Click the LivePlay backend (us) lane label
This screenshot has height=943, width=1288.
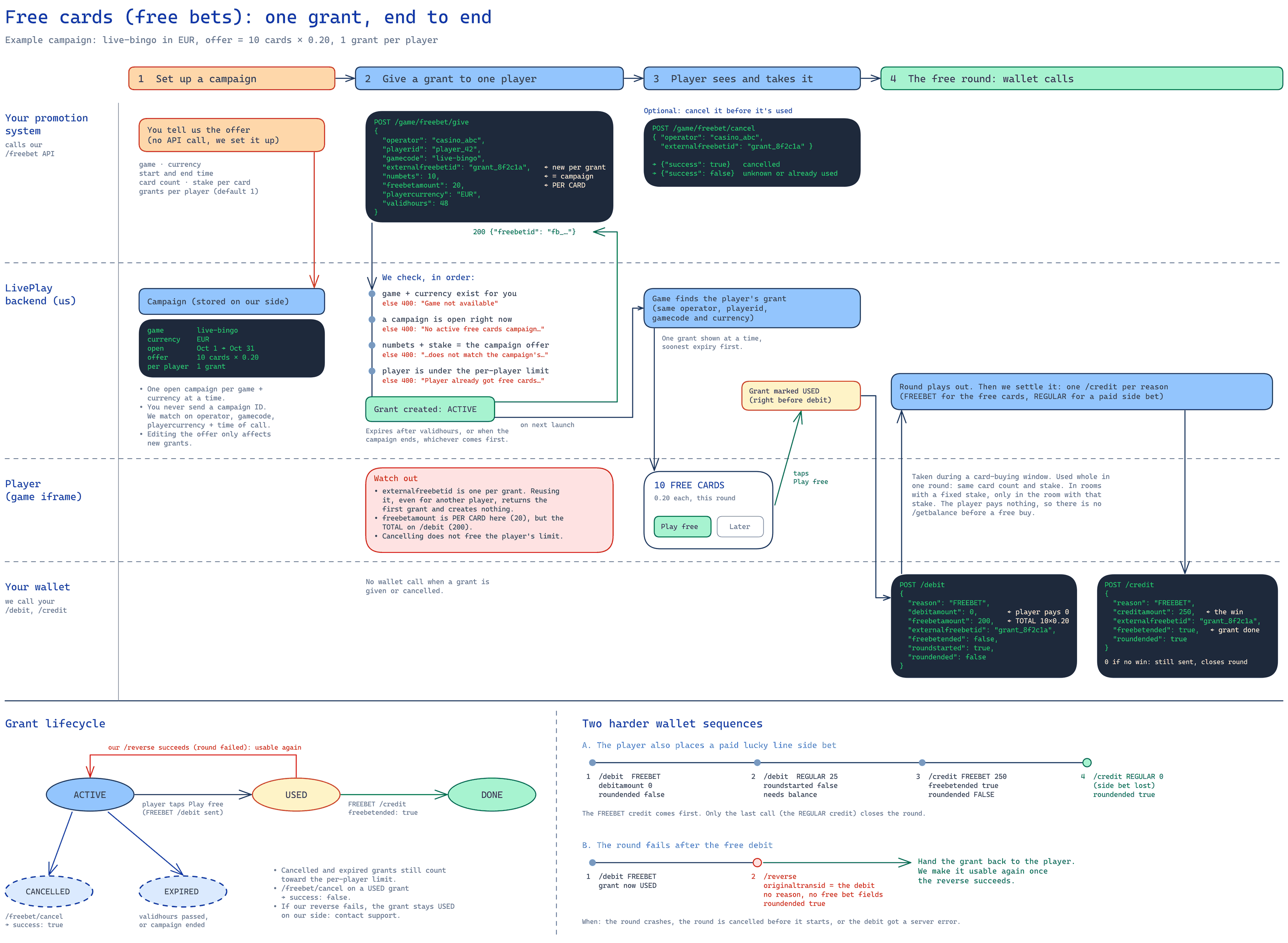(41, 295)
